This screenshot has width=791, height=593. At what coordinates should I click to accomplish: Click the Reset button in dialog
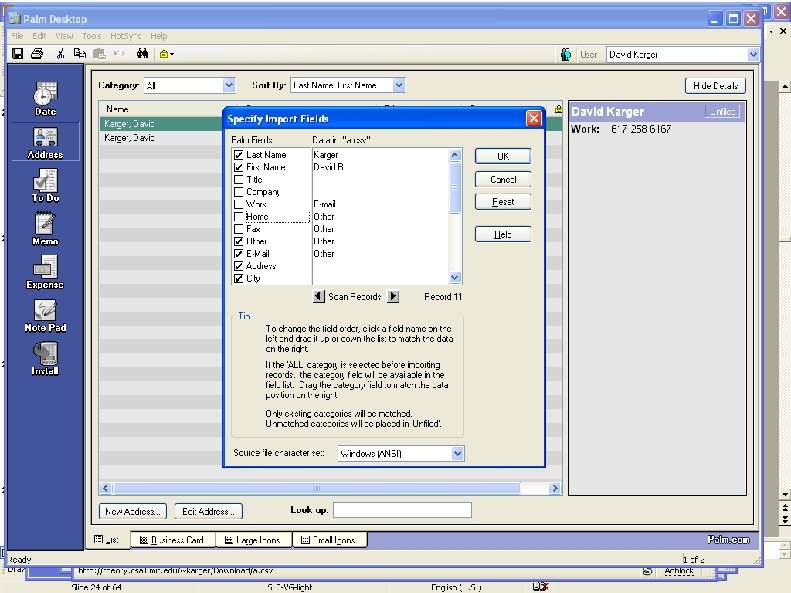pyautogui.click(x=503, y=202)
